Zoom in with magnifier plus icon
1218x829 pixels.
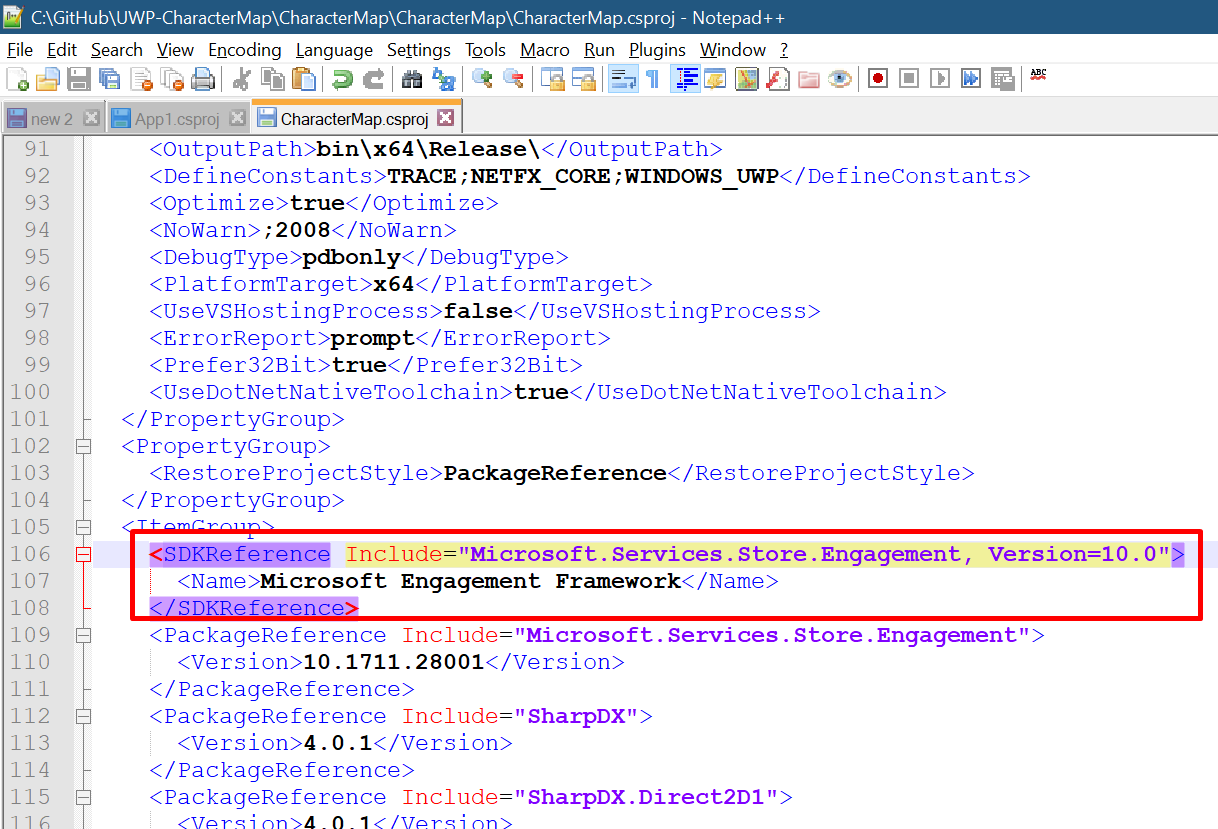[482, 79]
